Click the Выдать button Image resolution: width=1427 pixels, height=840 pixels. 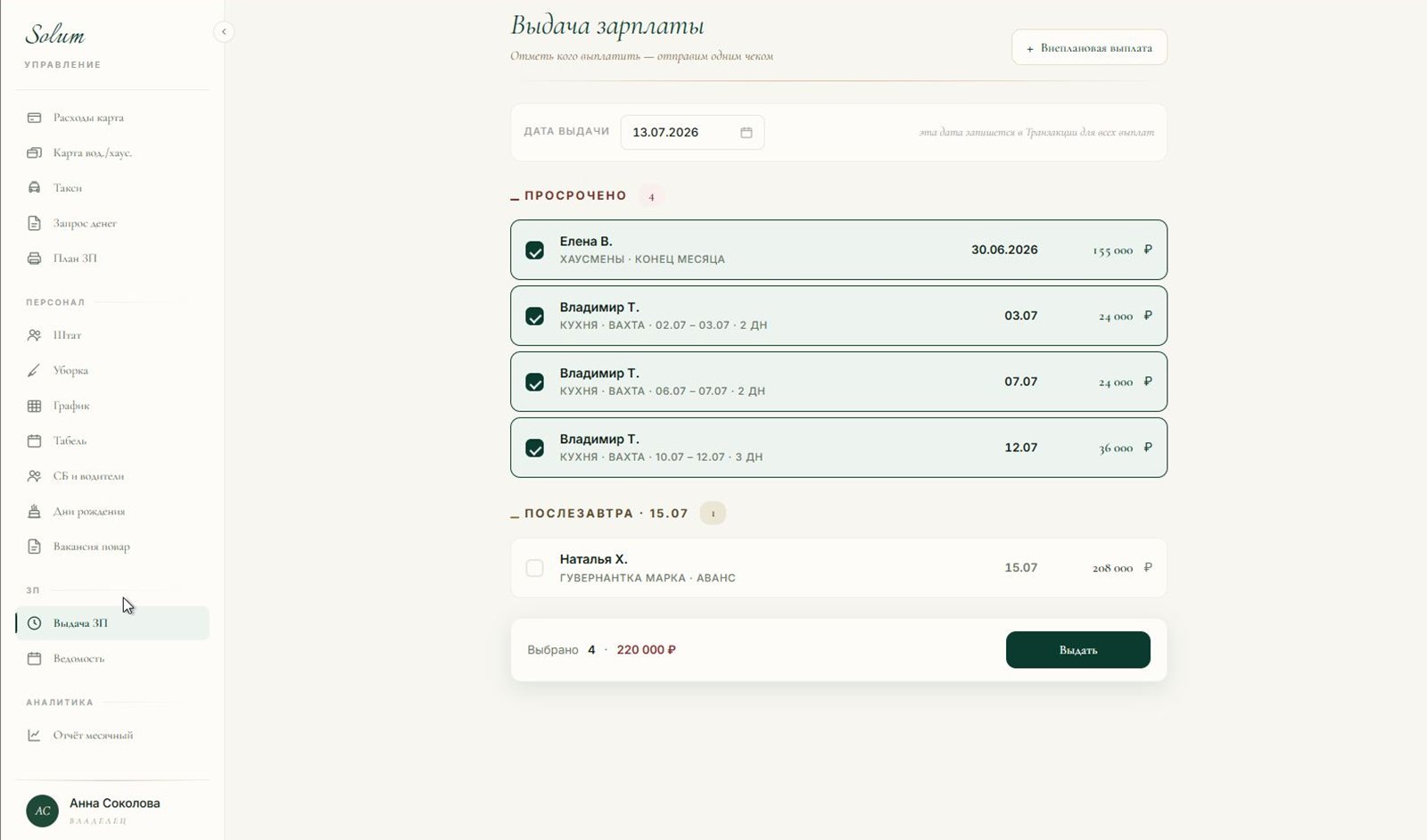click(1078, 650)
